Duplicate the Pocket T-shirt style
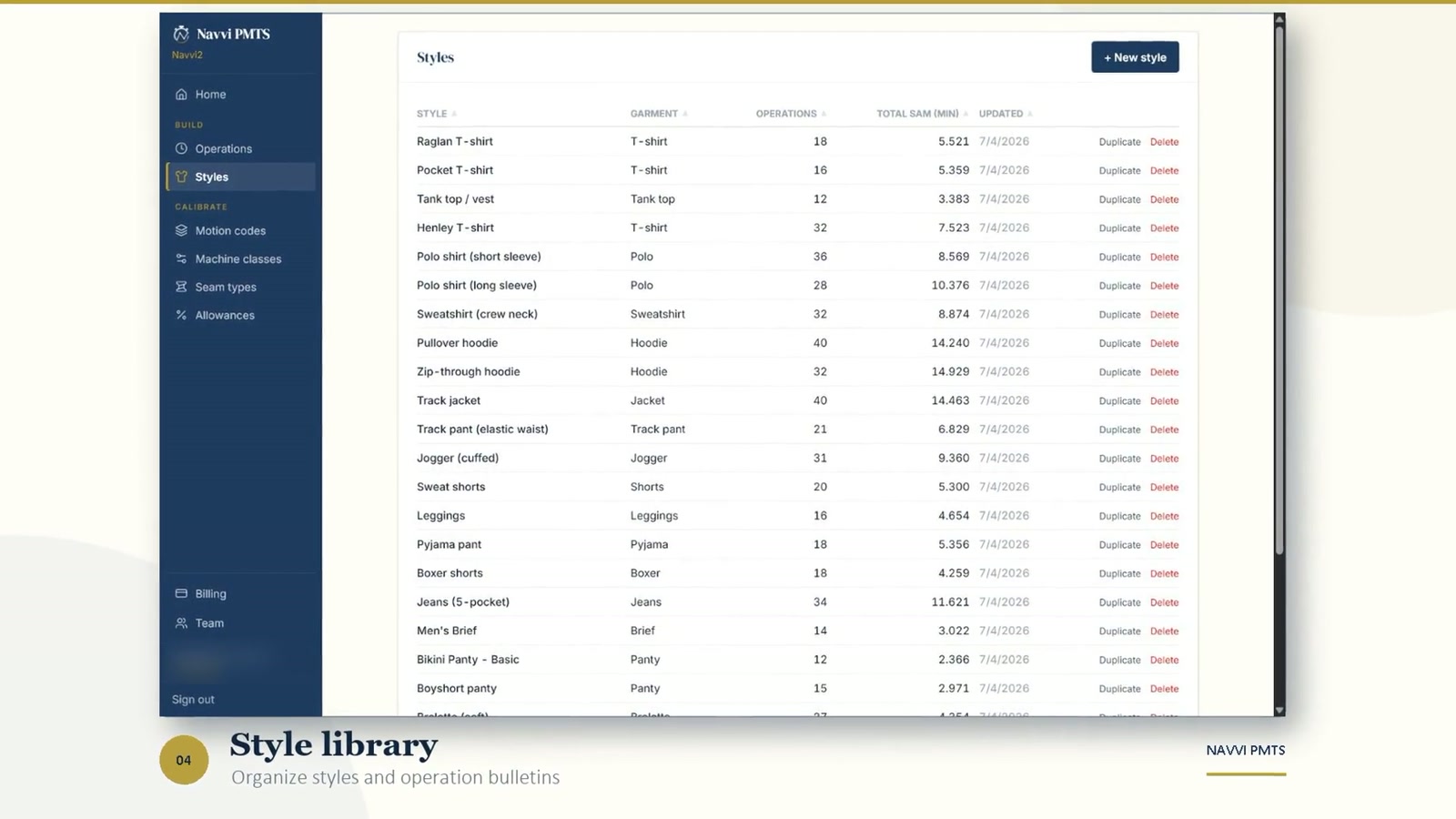This screenshot has width=1456, height=819. click(1119, 171)
